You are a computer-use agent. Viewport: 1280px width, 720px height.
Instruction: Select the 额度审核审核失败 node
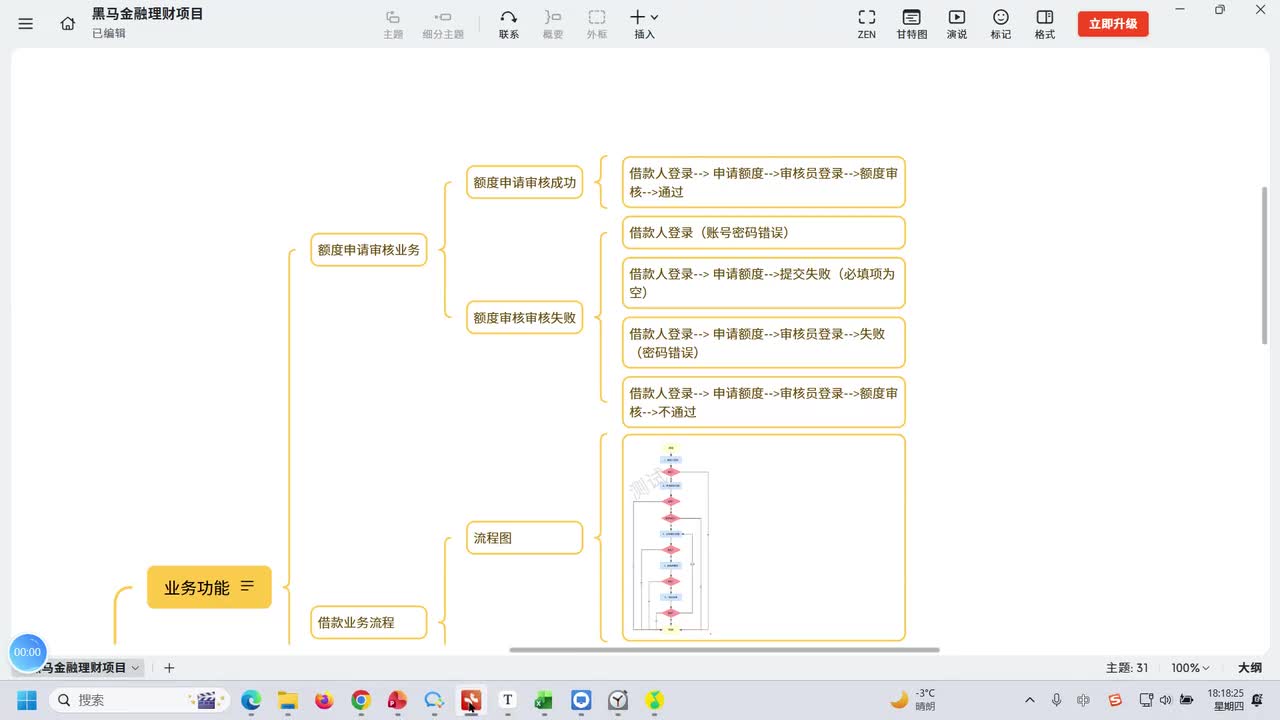point(524,317)
